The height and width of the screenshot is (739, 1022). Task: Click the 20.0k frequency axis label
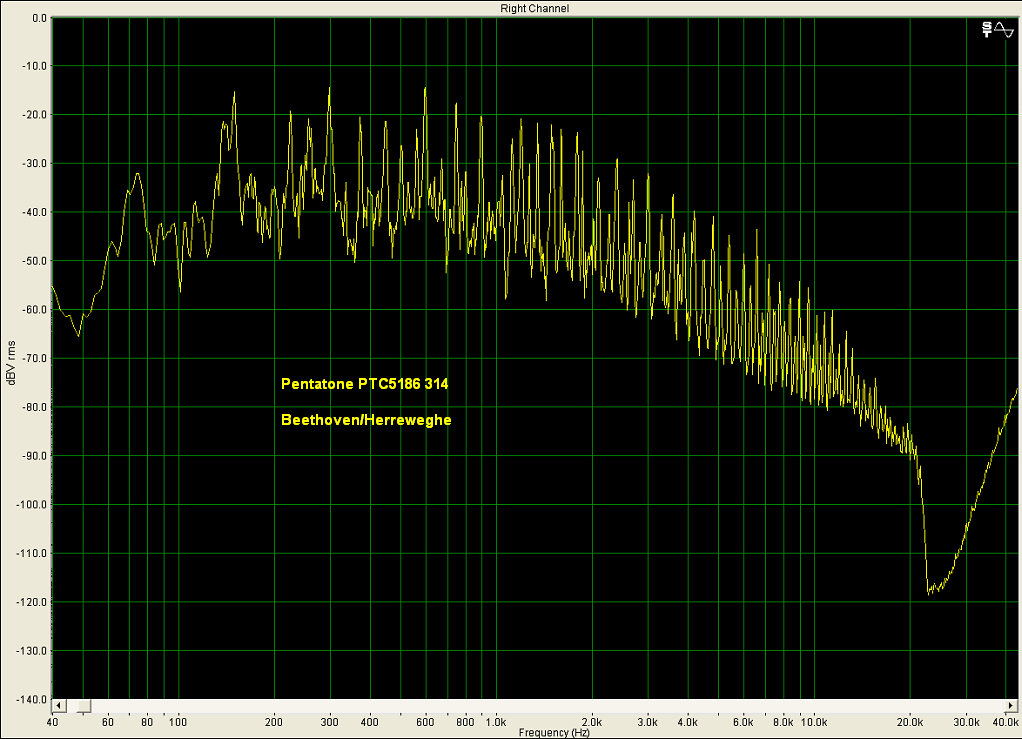click(x=910, y=722)
